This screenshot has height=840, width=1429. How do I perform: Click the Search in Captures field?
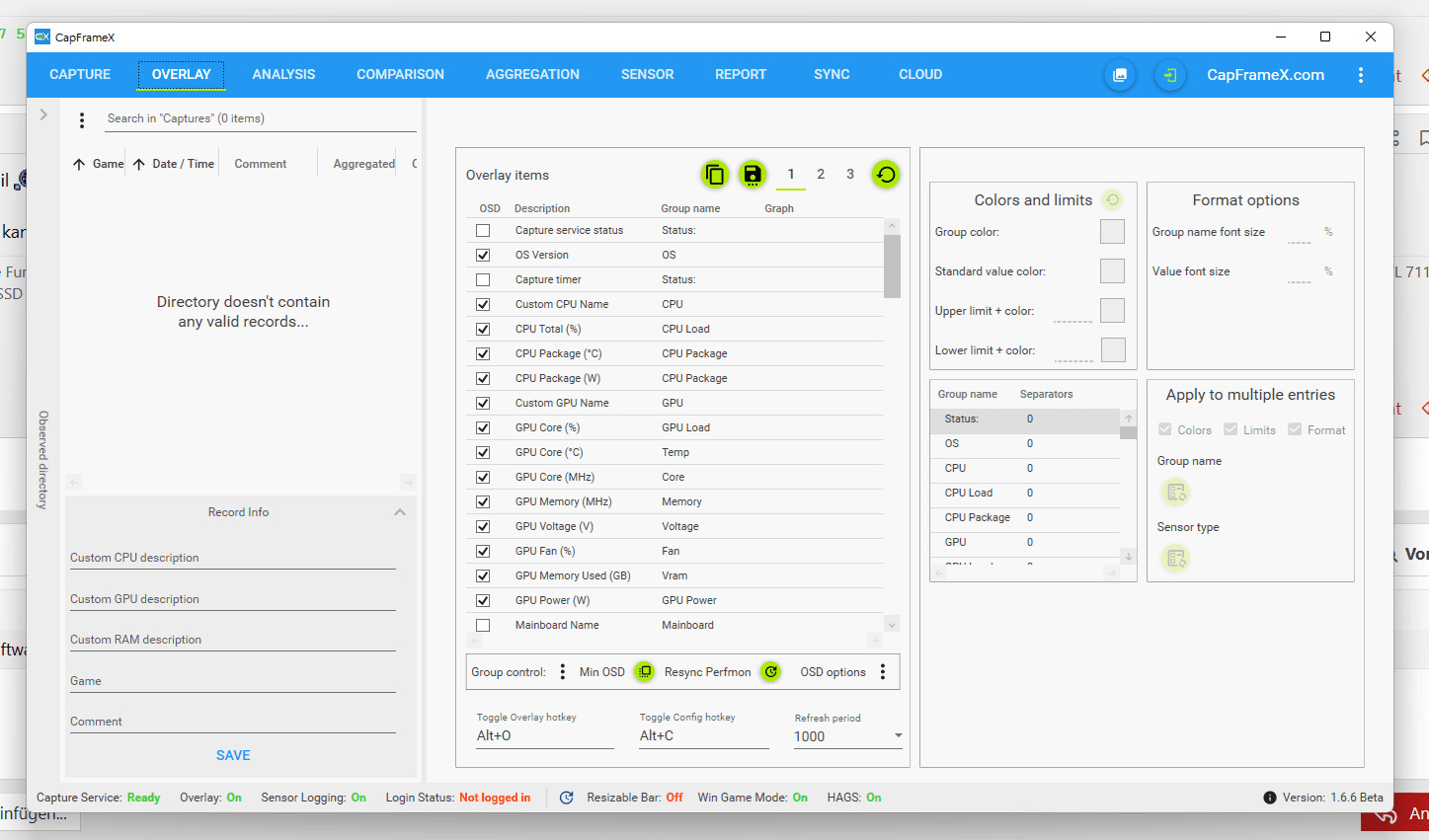point(261,118)
